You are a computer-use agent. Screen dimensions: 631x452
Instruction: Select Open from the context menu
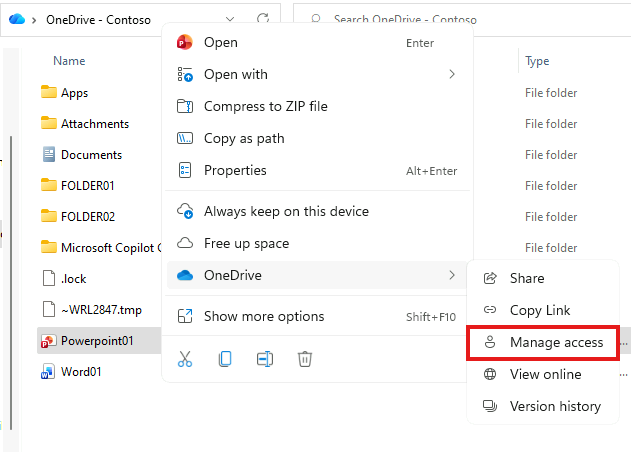tap(318, 42)
